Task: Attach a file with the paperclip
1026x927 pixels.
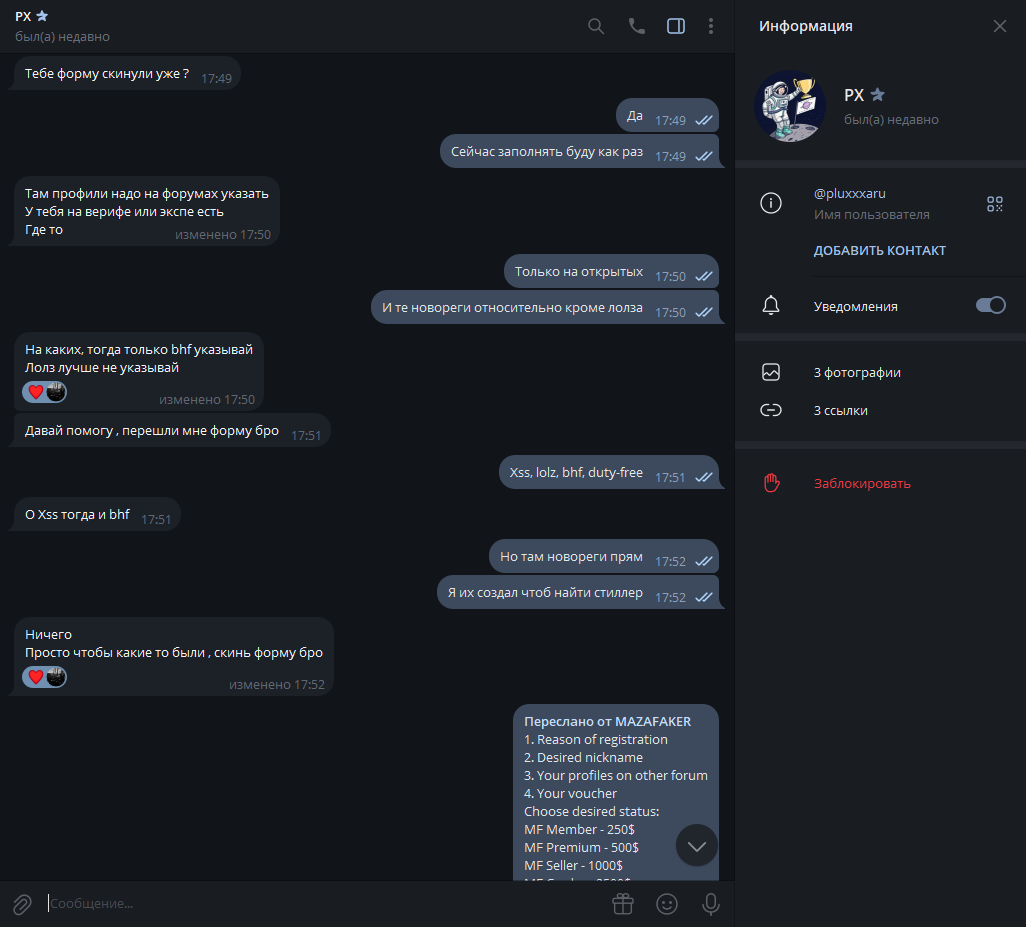Action: click(x=22, y=904)
